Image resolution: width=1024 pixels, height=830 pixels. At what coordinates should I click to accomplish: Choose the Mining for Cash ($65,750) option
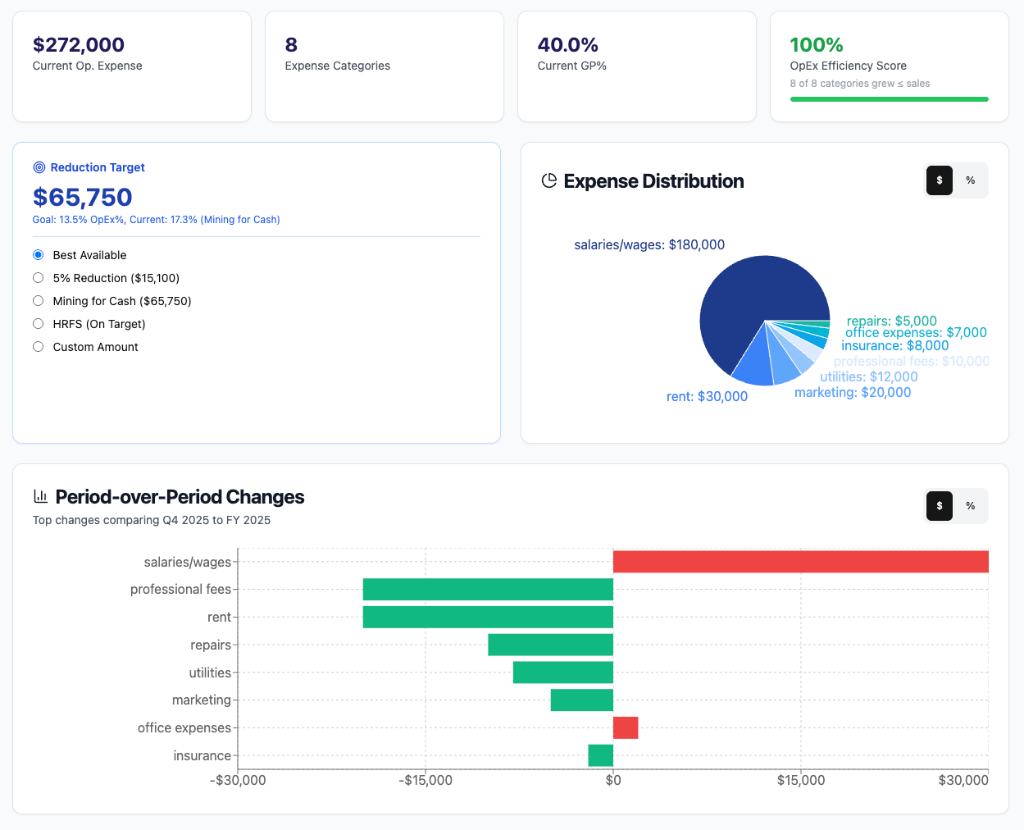coord(39,300)
